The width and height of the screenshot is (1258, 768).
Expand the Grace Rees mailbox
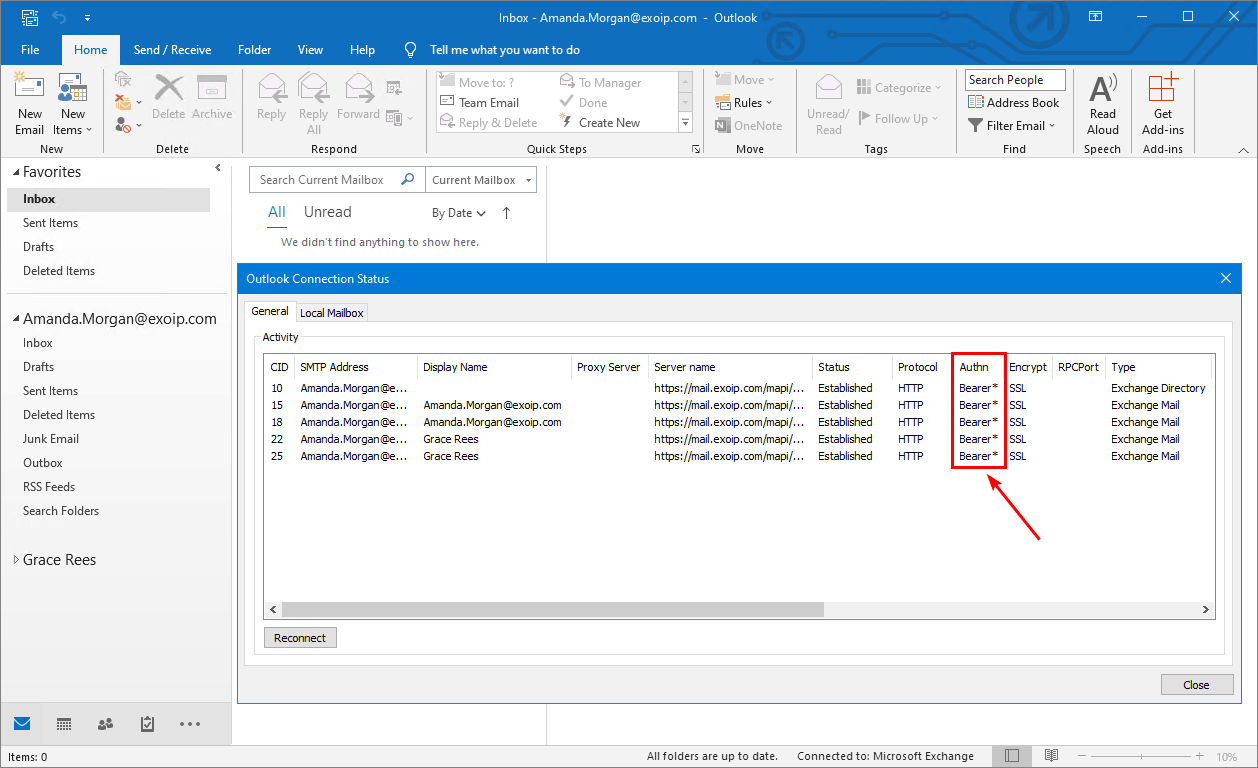click(15, 560)
